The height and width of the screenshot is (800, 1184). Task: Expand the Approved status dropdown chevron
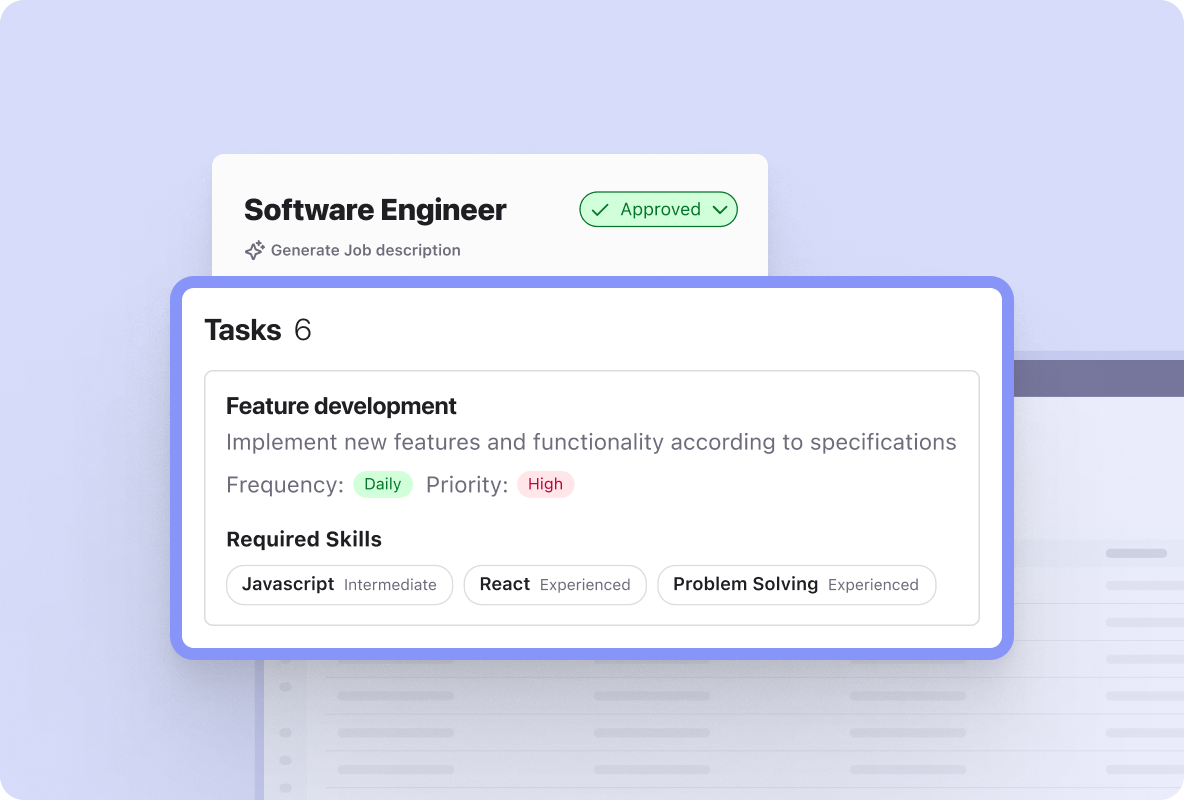pyautogui.click(x=720, y=210)
